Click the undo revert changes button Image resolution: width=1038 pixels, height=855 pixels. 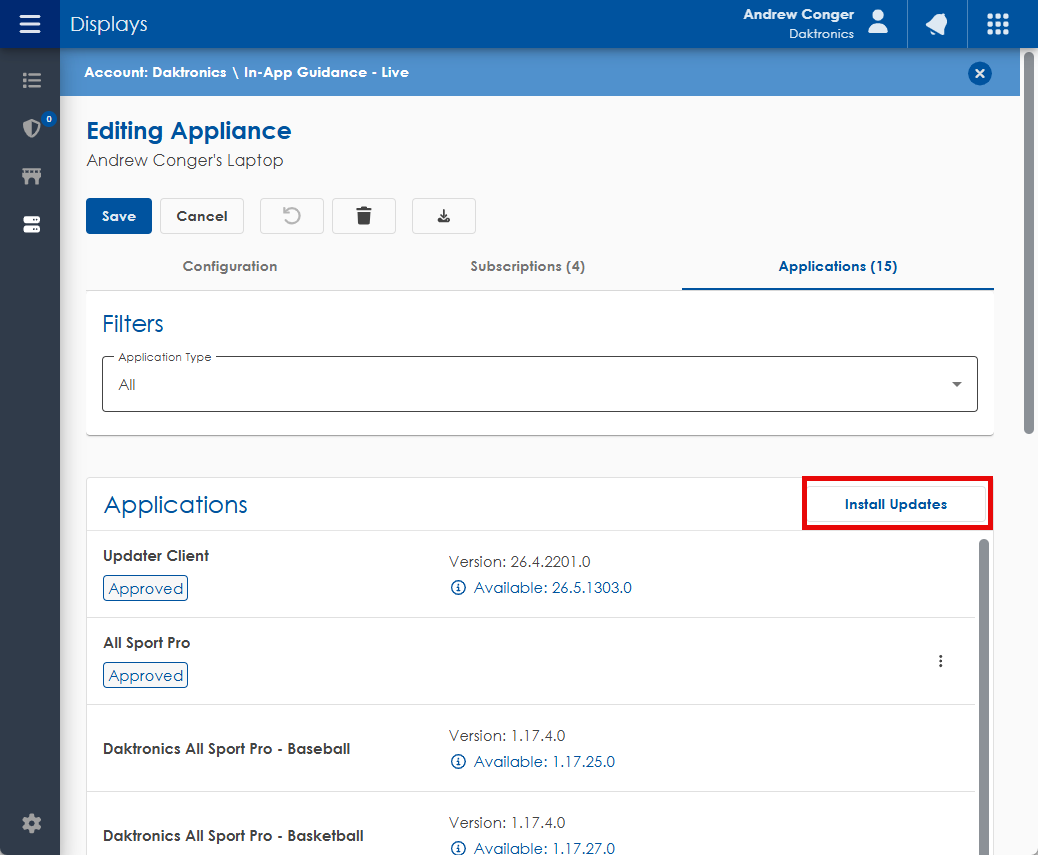coord(292,216)
